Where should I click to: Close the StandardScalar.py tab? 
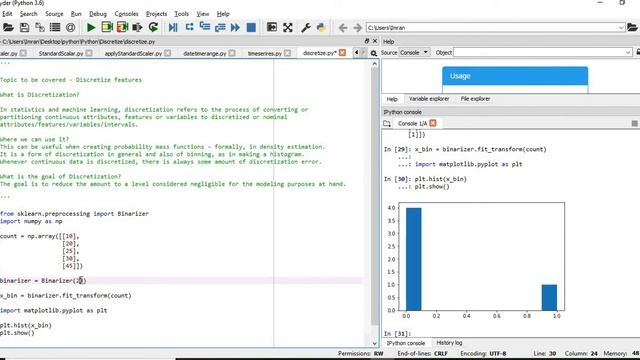[x=89, y=53]
